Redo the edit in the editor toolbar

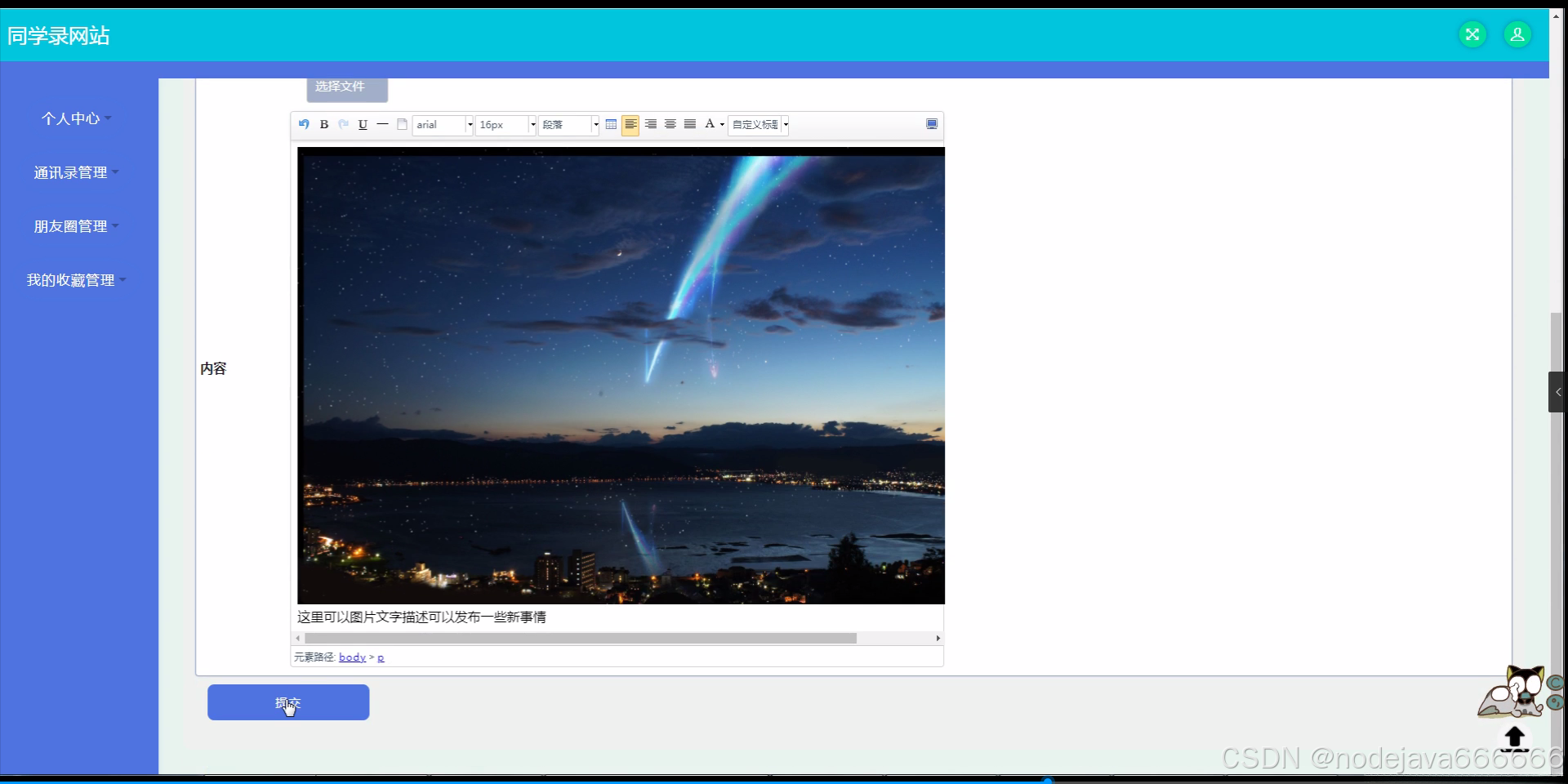tap(344, 124)
